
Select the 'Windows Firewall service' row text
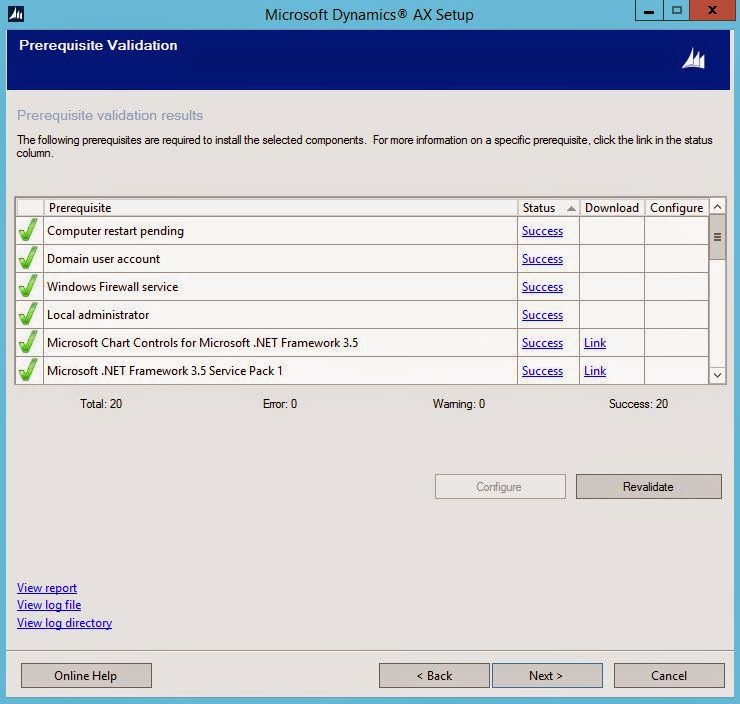pyautogui.click(x=112, y=286)
